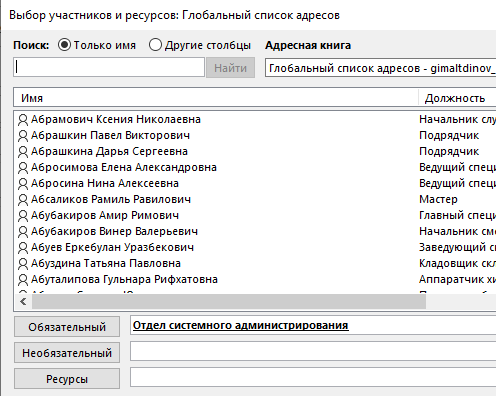The image size is (496, 396).
Task: Open the "Адресная книга" address book dropdown
Action: point(380,68)
